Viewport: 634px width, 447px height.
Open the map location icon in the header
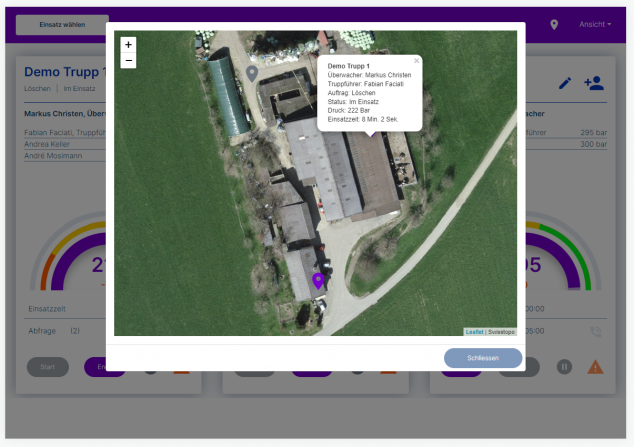[x=554, y=25]
